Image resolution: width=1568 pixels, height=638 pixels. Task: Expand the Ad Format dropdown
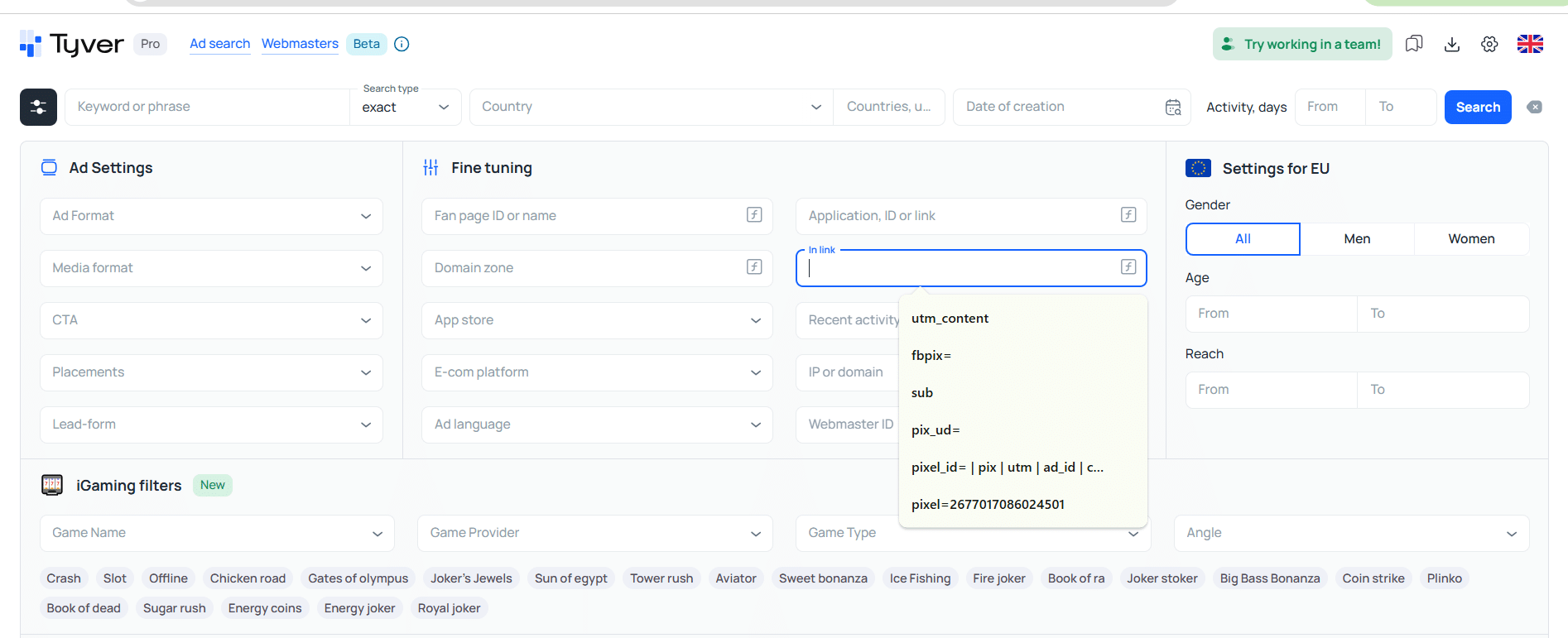(x=211, y=216)
